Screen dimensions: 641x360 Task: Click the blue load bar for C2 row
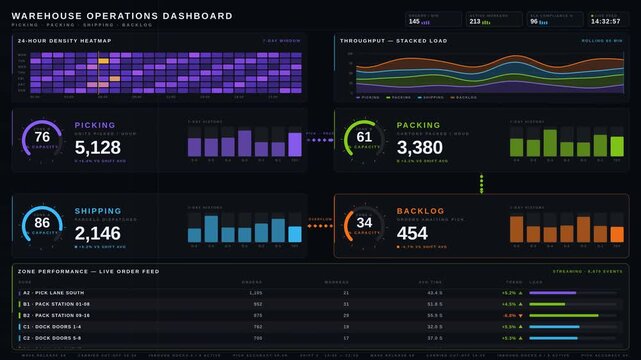(x=553, y=338)
